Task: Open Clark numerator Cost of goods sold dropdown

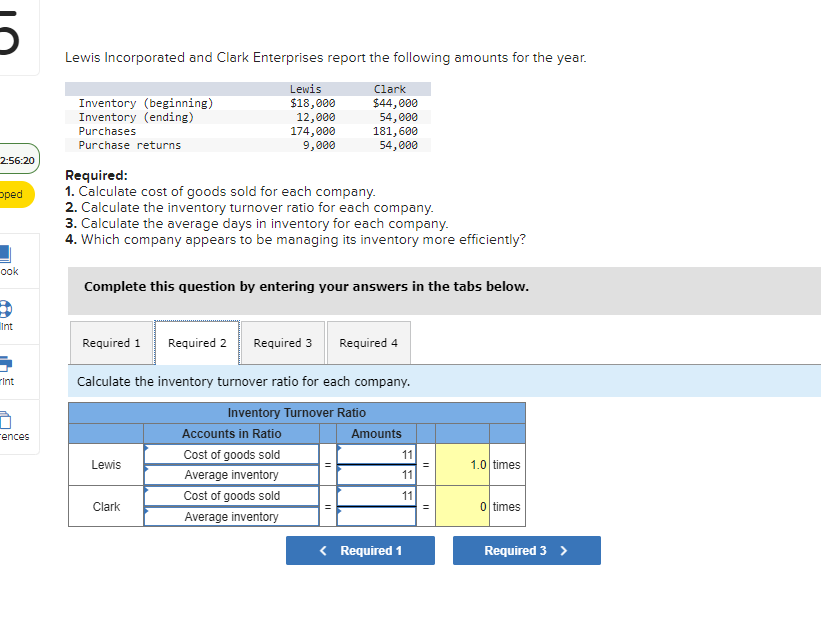Action: [231, 496]
